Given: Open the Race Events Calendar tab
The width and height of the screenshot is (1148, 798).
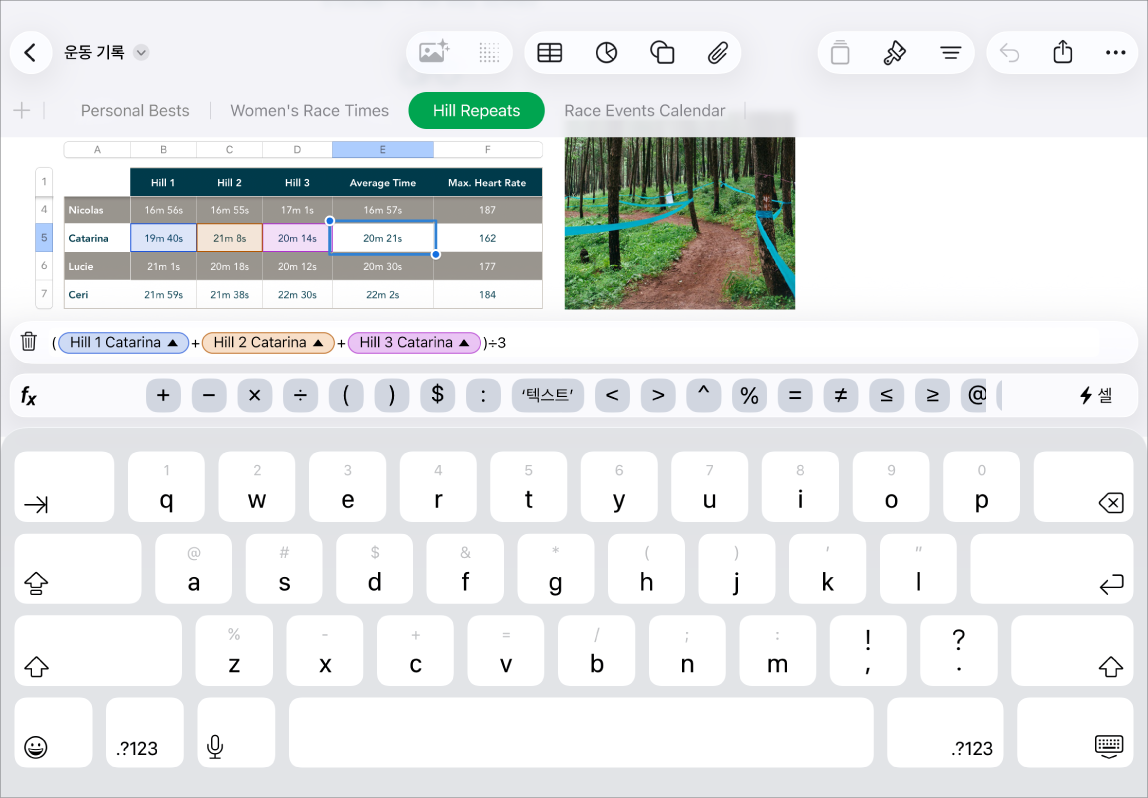Looking at the screenshot, I should [644, 111].
